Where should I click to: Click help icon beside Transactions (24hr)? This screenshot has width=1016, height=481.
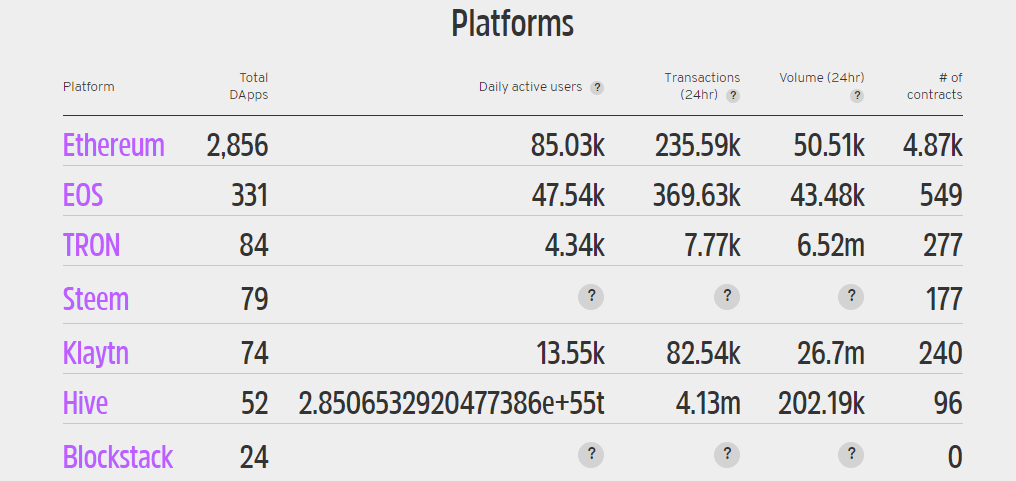tap(733, 96)
